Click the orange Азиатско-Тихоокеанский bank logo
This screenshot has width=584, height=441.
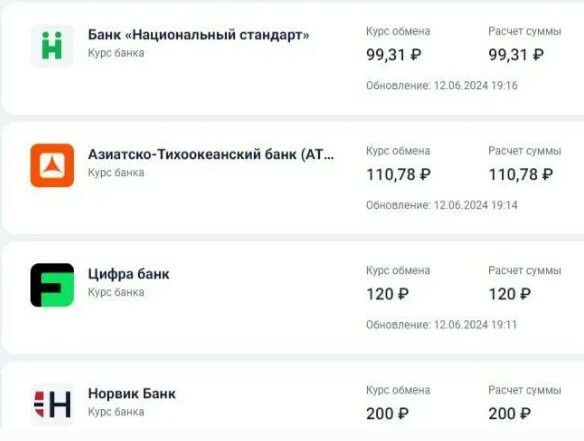point(52,165)
